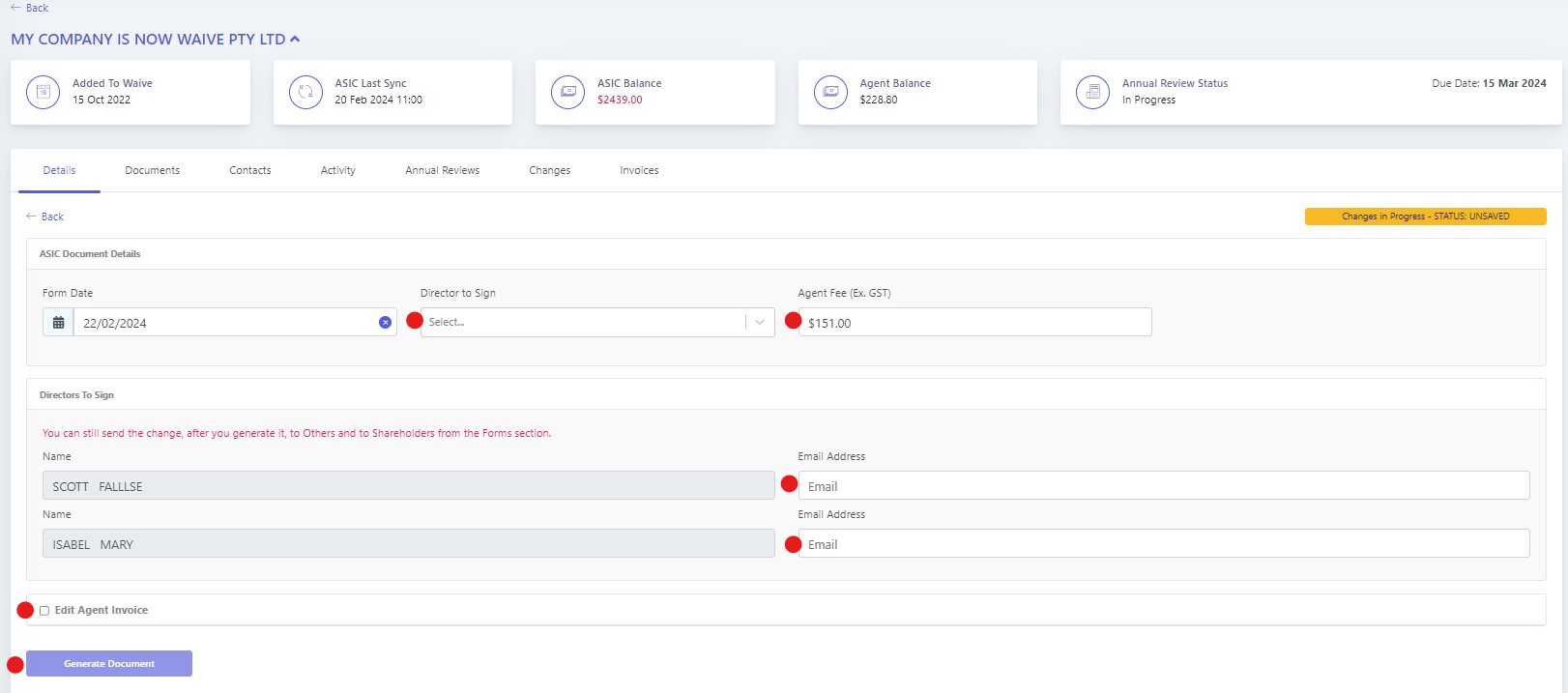Clear the Form Date with the X icon
The width and height of the screenshot is (1568, 693).
pos(385,323)
